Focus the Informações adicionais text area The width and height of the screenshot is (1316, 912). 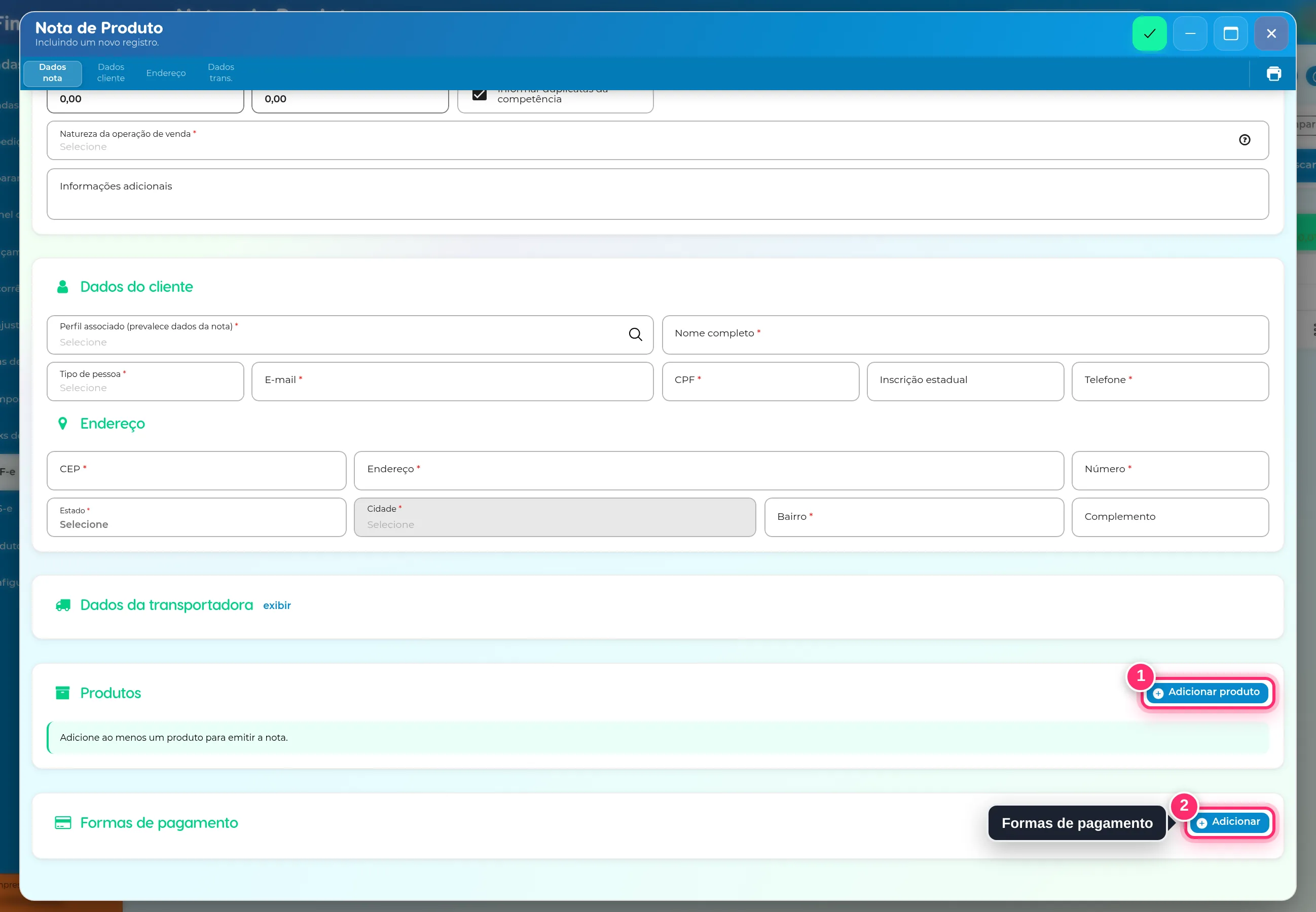pyautogui.click(x=657, y=194)
